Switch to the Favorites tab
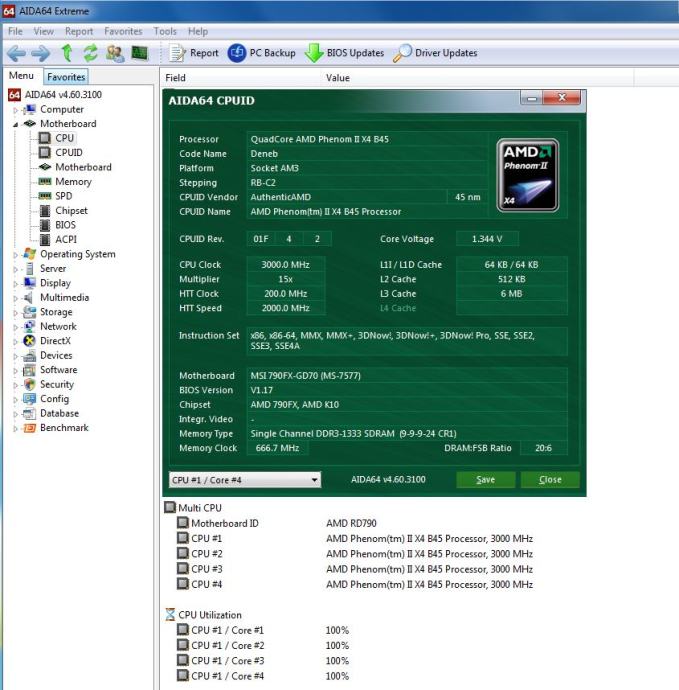 coord(66,76)
